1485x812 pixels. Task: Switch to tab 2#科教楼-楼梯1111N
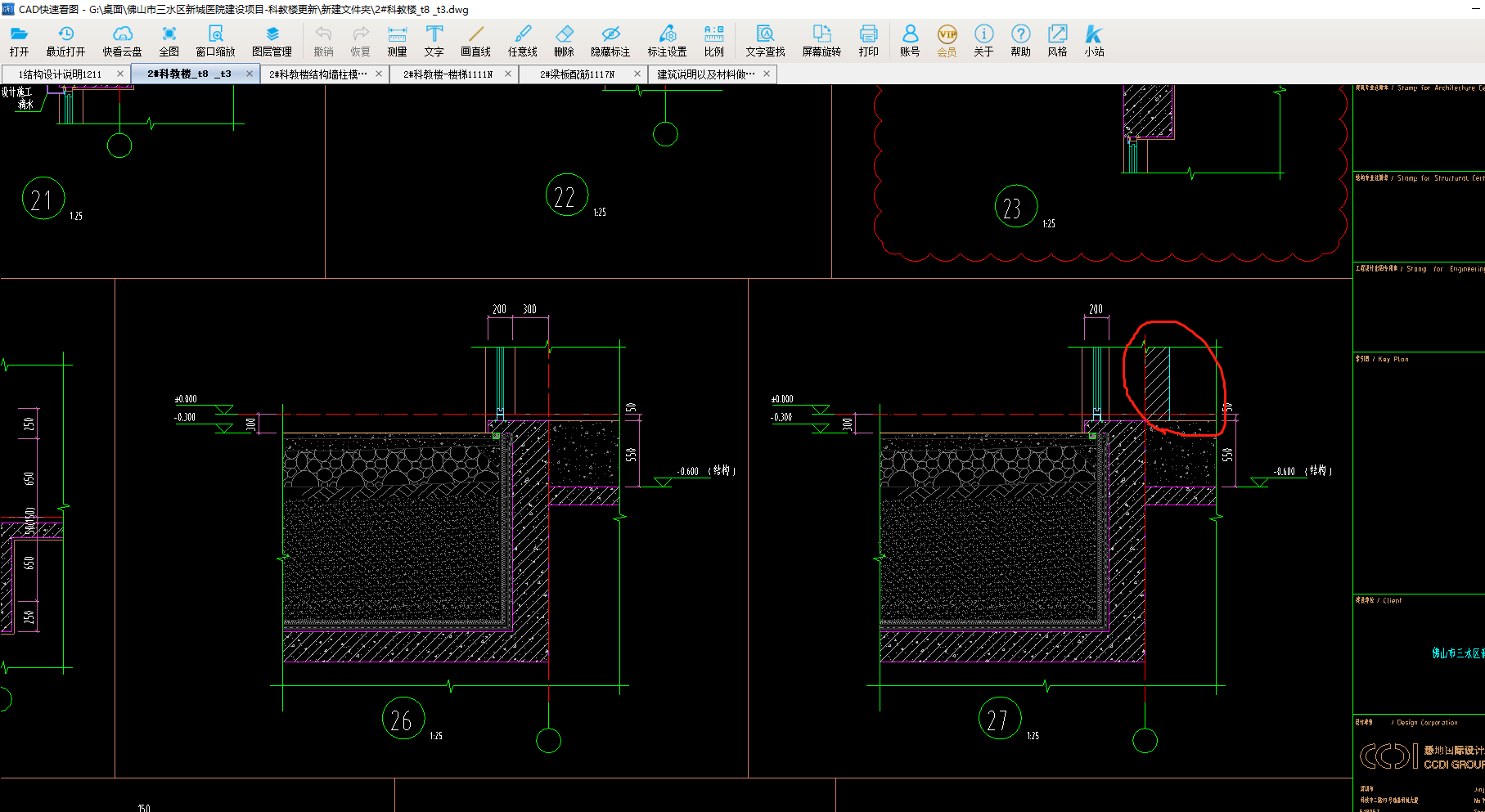pos(448,74)
